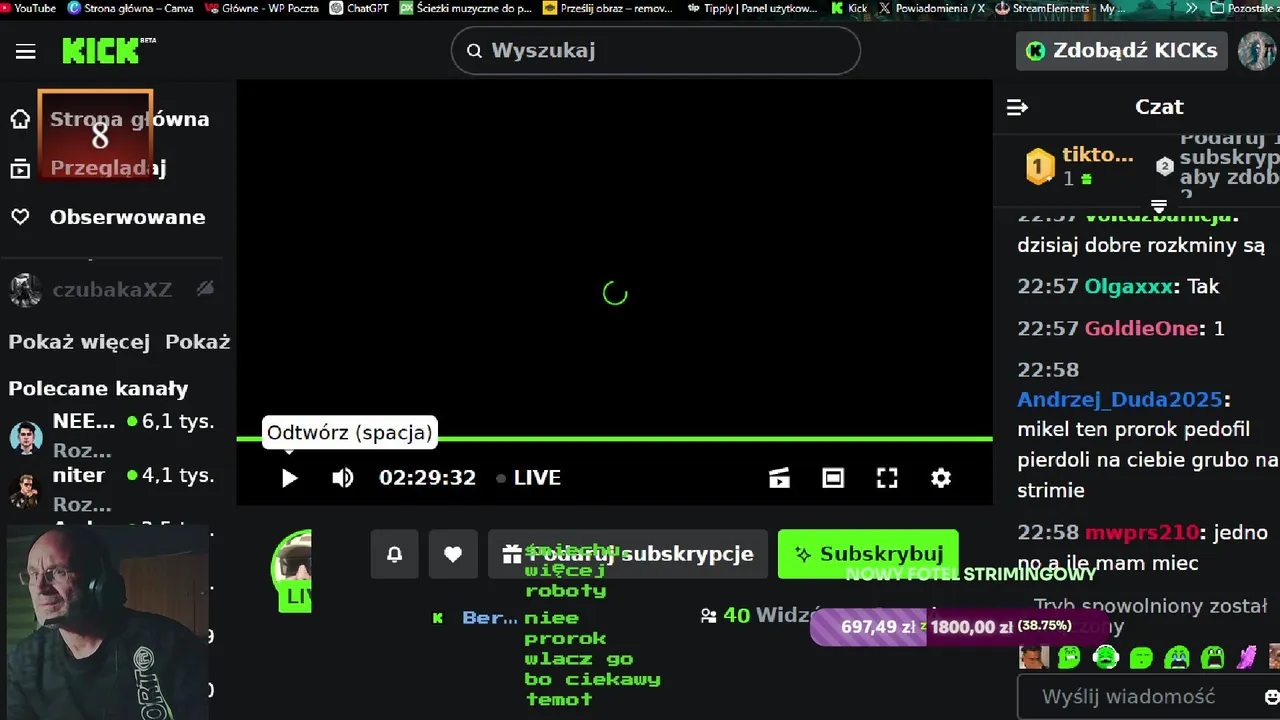
Task: Open Andrzej_Duda2025 user in chat
Action: 1120,400
